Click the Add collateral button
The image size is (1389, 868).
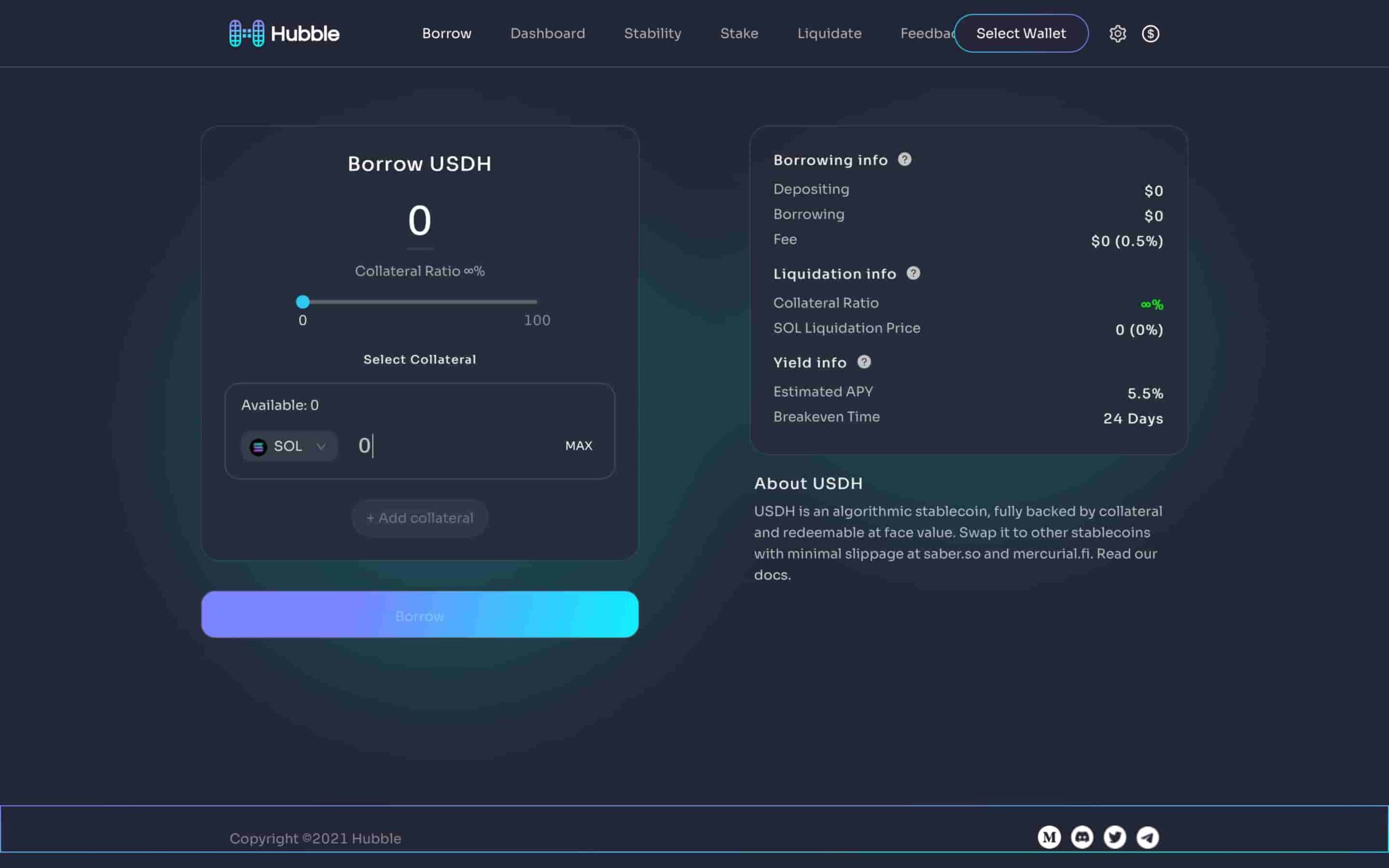coord(419,517)
